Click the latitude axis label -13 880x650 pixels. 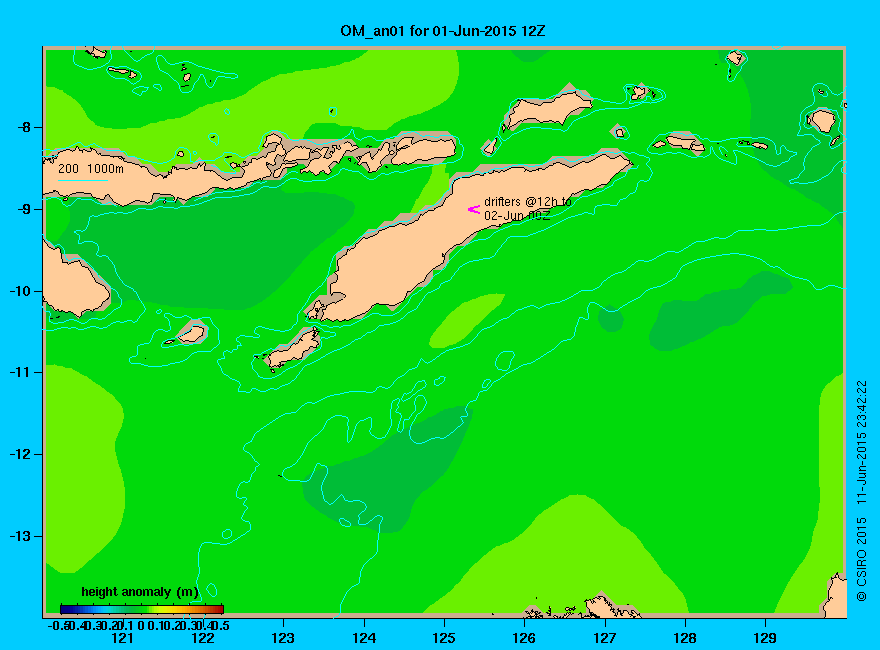(x=20, y=537)
